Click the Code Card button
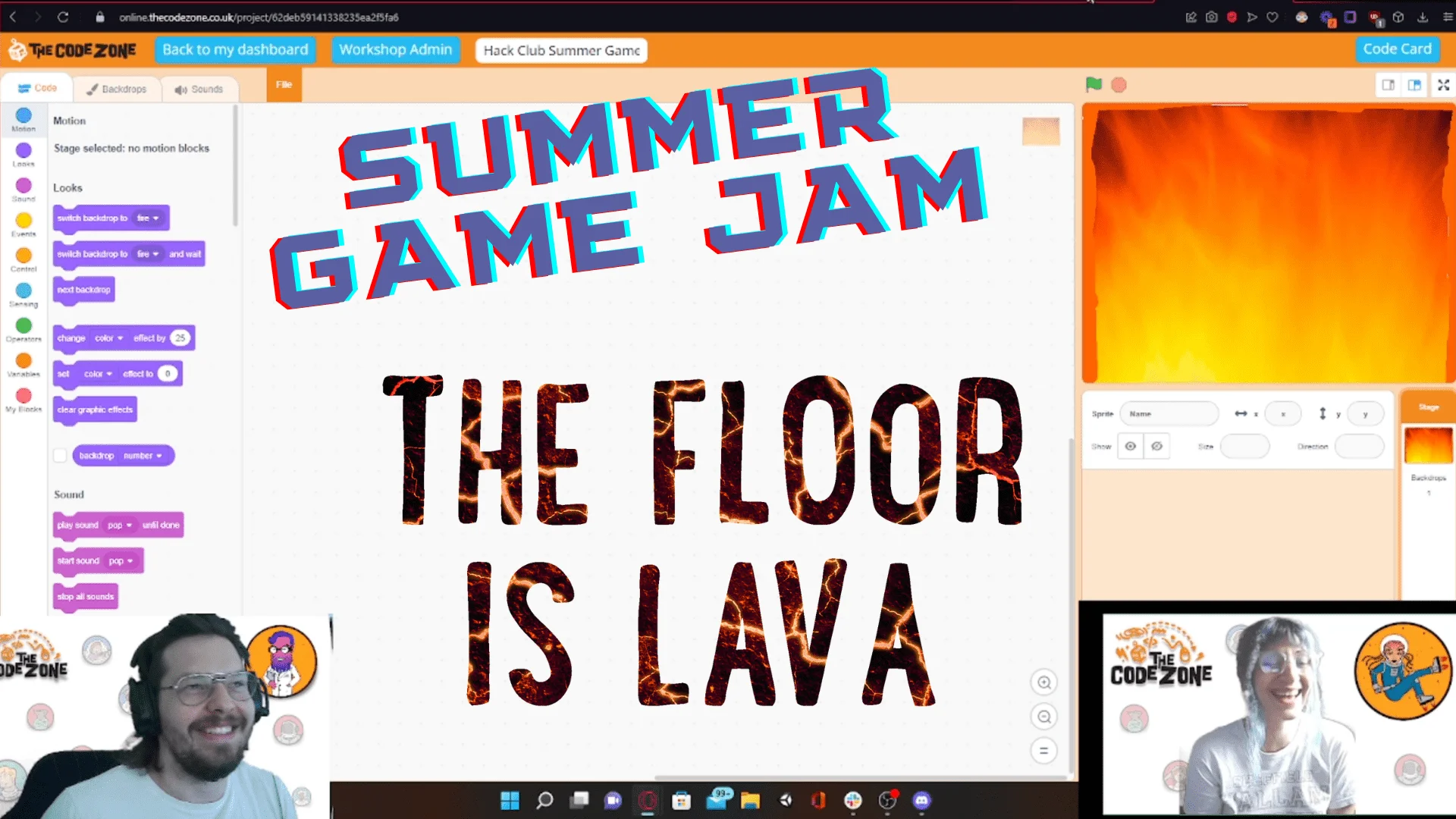 point(1398,48)
